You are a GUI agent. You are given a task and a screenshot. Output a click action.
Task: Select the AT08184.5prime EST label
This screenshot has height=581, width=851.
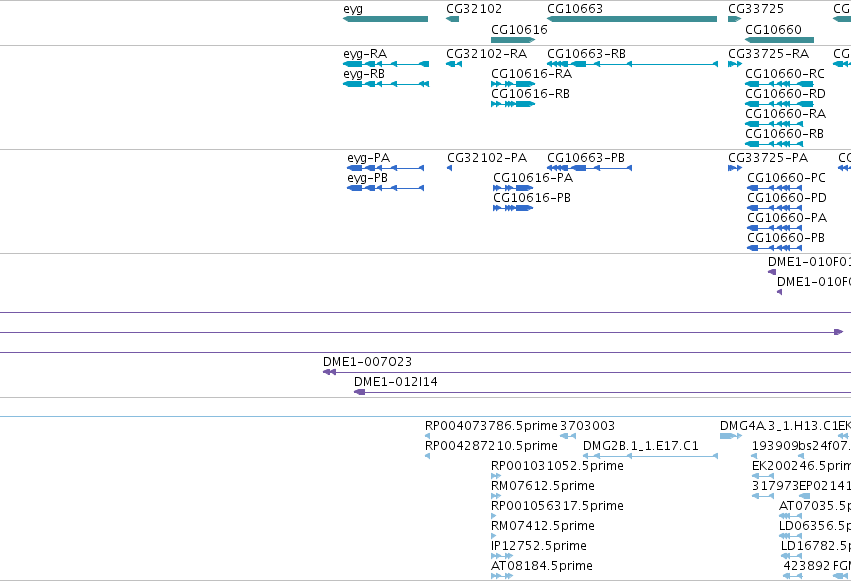tap(542, 566)
